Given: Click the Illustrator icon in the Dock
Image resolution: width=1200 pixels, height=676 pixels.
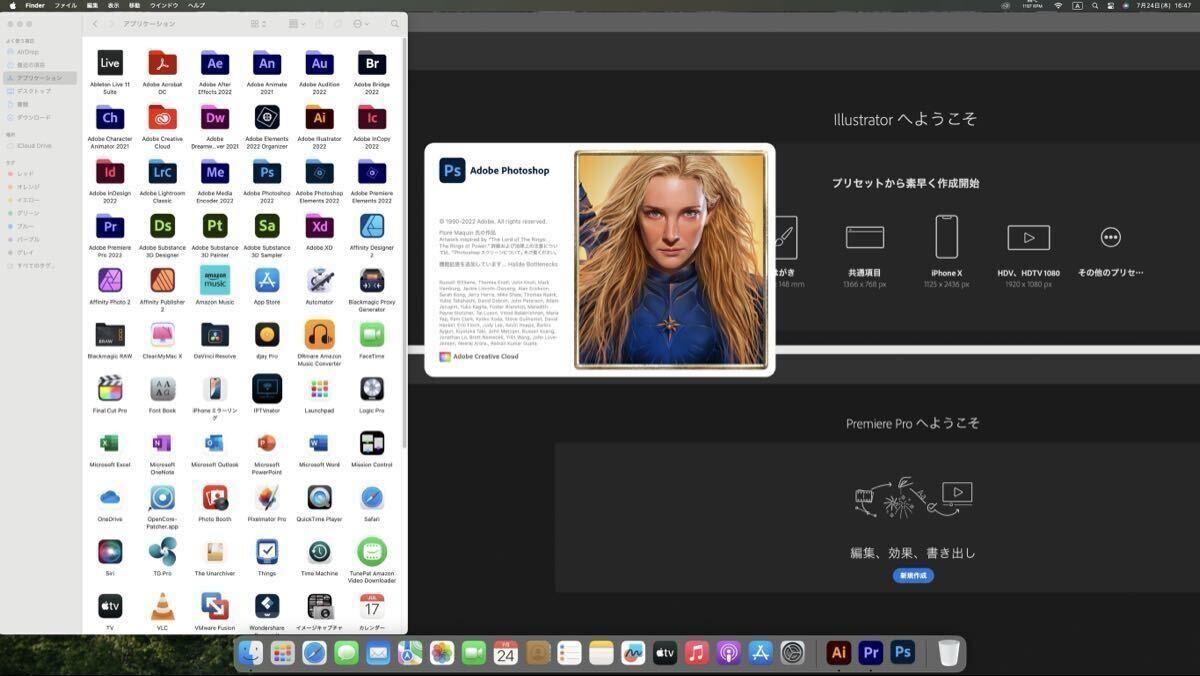Looking at the screenshot, I should pyautogui.click(x=839, y=653).
